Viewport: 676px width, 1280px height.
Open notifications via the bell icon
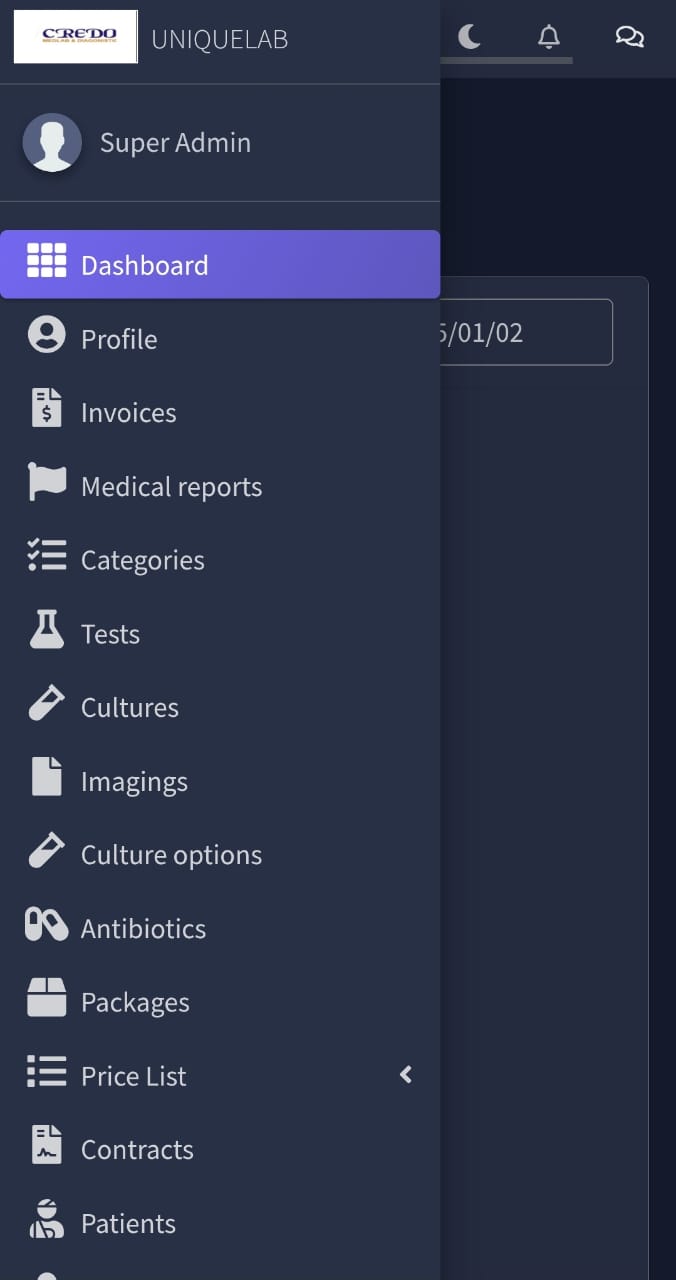[x=548, y=37]
